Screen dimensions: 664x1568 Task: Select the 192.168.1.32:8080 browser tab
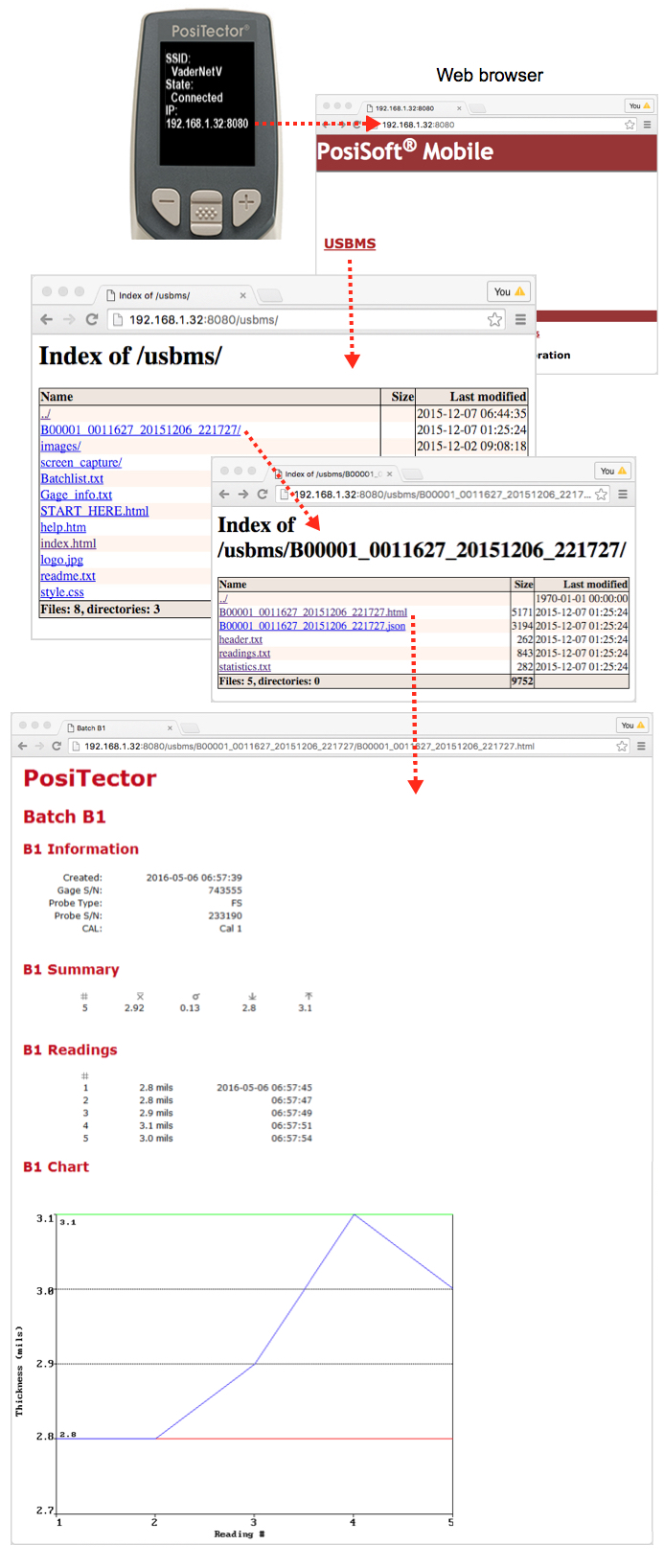[412, 108]
